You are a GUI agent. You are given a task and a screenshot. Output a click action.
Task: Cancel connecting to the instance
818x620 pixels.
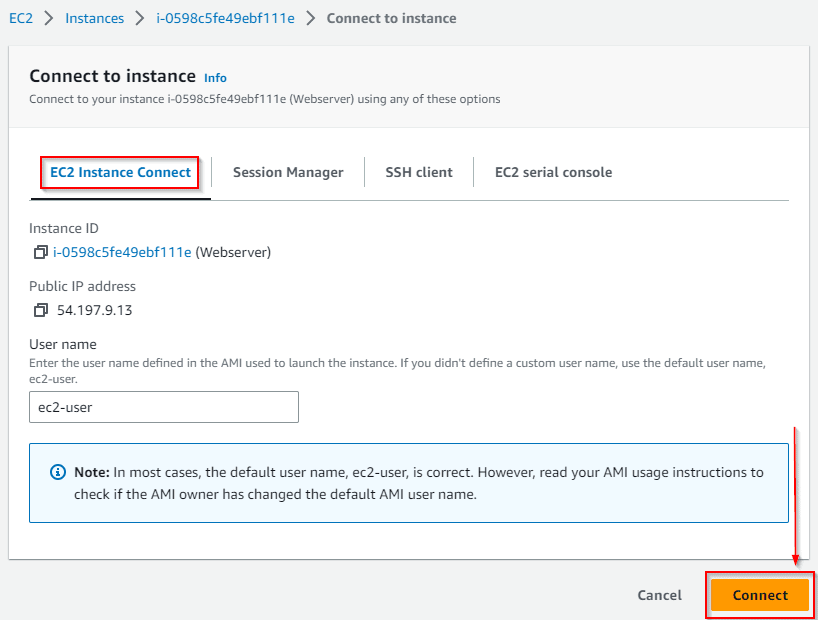[659, 595]
